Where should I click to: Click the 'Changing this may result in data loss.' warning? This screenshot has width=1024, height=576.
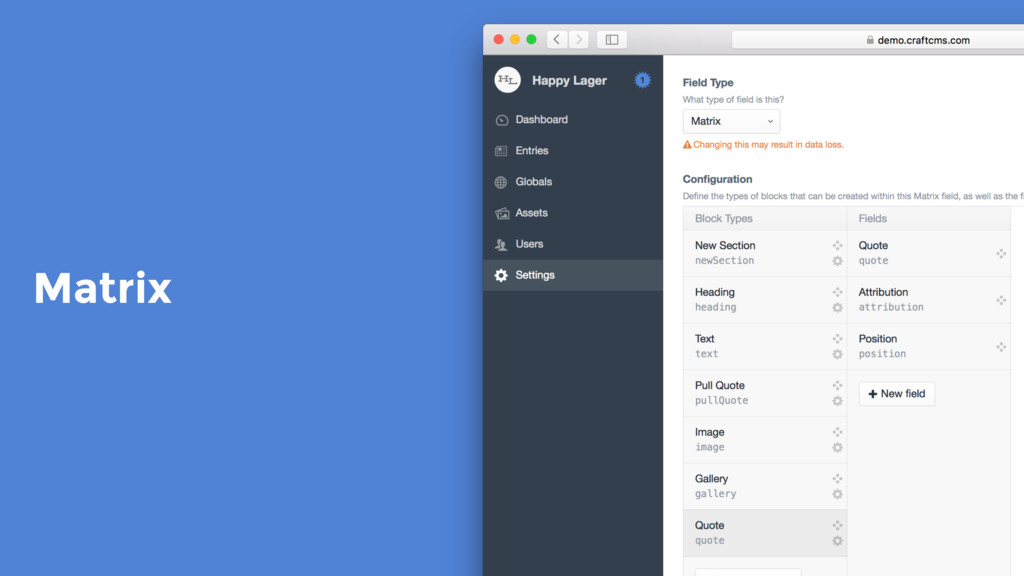[x=763, y=145]
